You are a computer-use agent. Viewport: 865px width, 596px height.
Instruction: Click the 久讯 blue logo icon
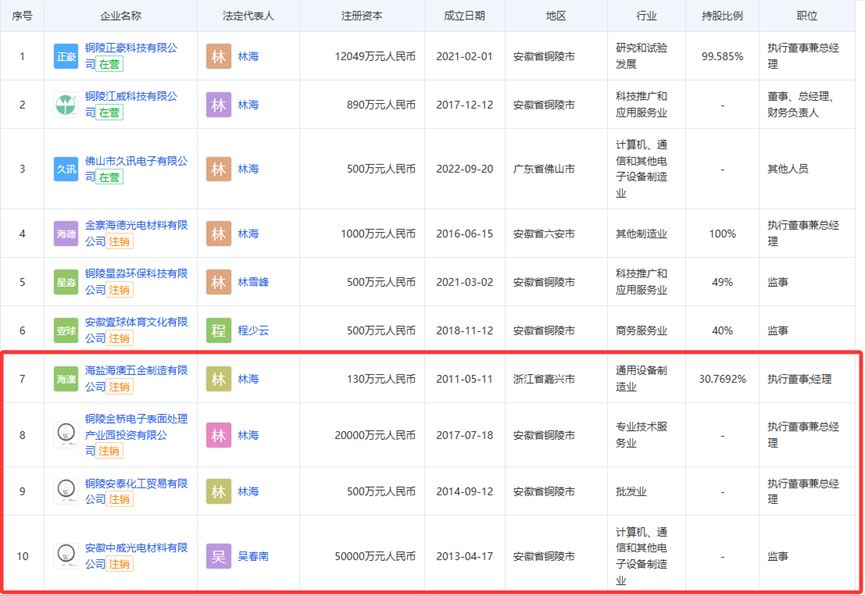click(x=66, y=169)
